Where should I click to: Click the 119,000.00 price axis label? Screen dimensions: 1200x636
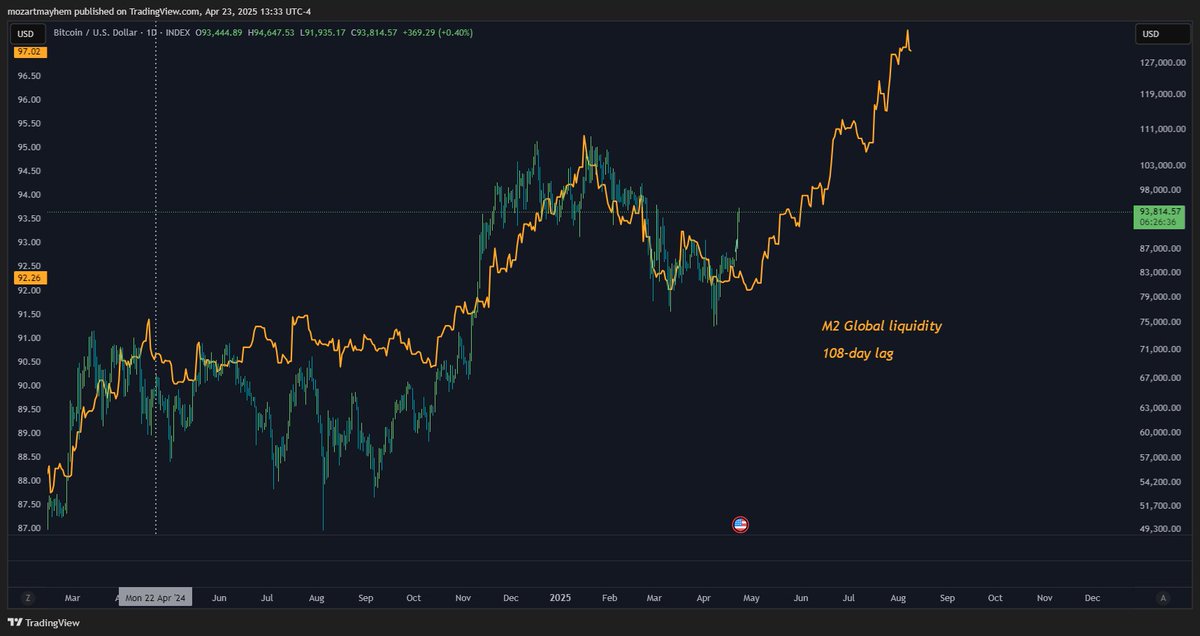(1163, 95)
